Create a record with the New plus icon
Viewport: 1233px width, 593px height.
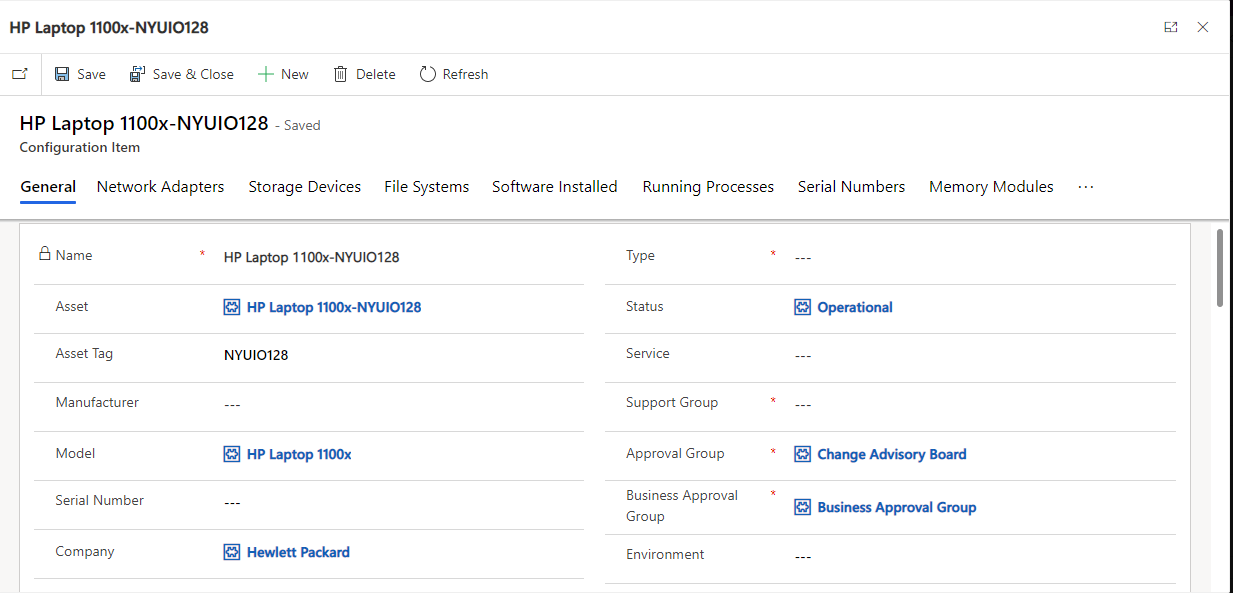tap(264, 73)
